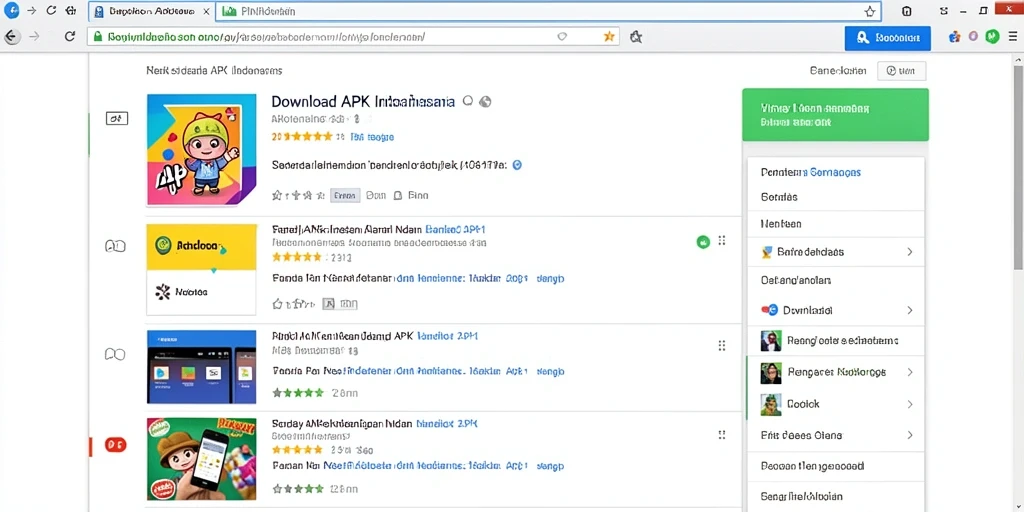Expand the Enis daees Olane chevron
Viewport: 1024px width, 512px height.
pyautogui.click(x=910, y=435)
